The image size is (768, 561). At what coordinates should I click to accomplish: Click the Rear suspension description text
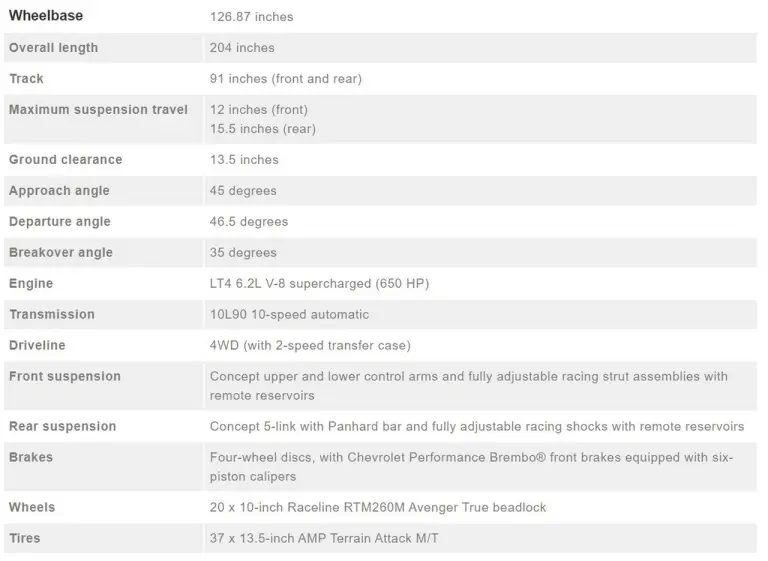pos(476,427)
